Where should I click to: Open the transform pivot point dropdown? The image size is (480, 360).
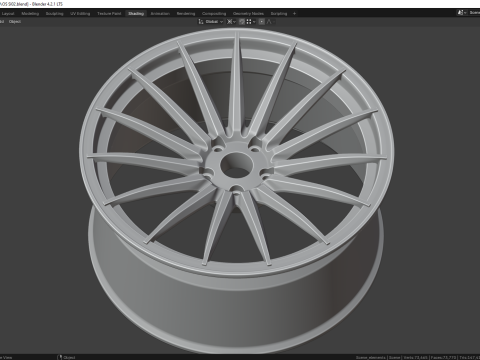click(231, 22)
